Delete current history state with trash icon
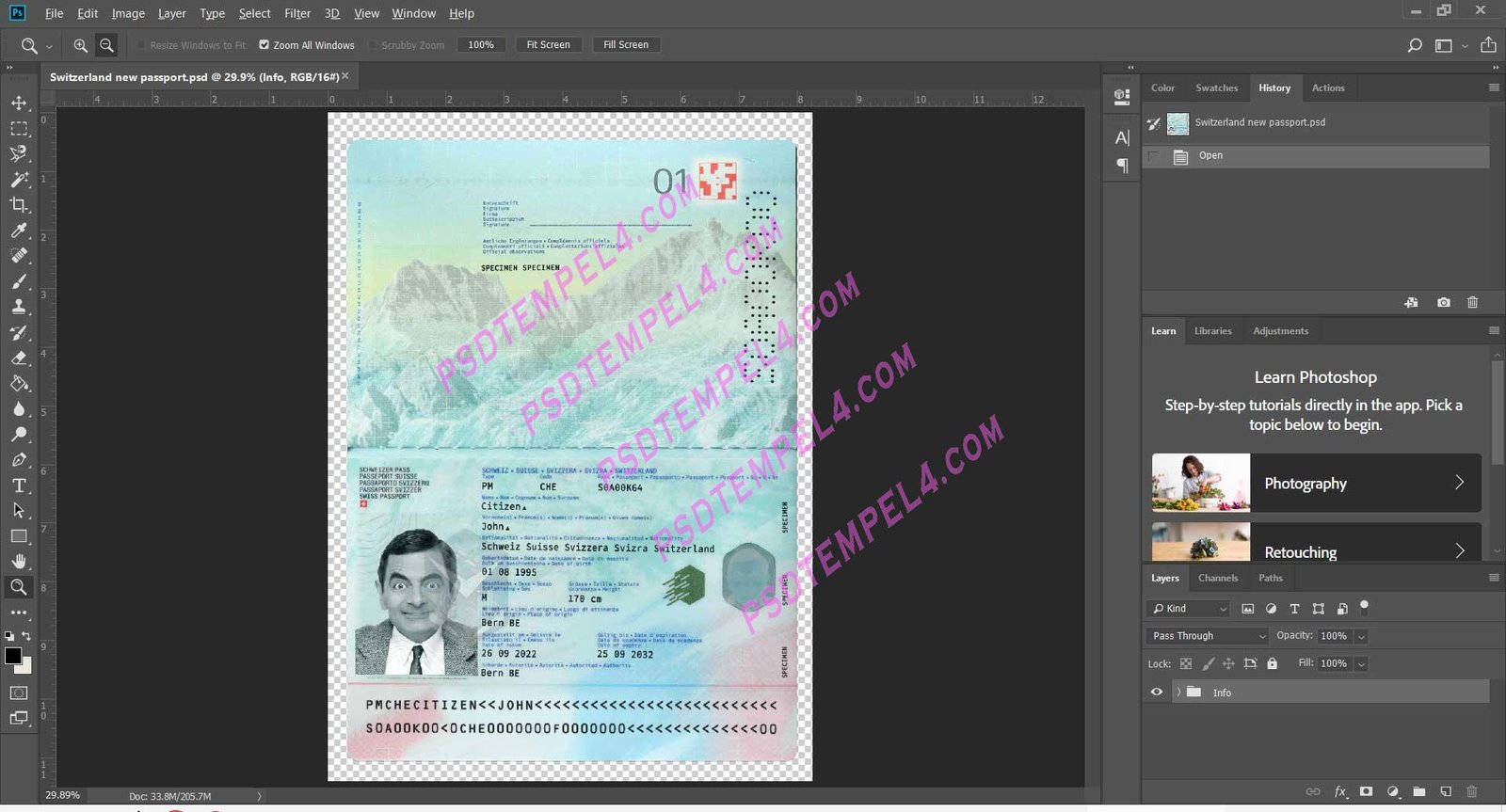Viewport: 1506px width, 812px height. click(1473, 302)
